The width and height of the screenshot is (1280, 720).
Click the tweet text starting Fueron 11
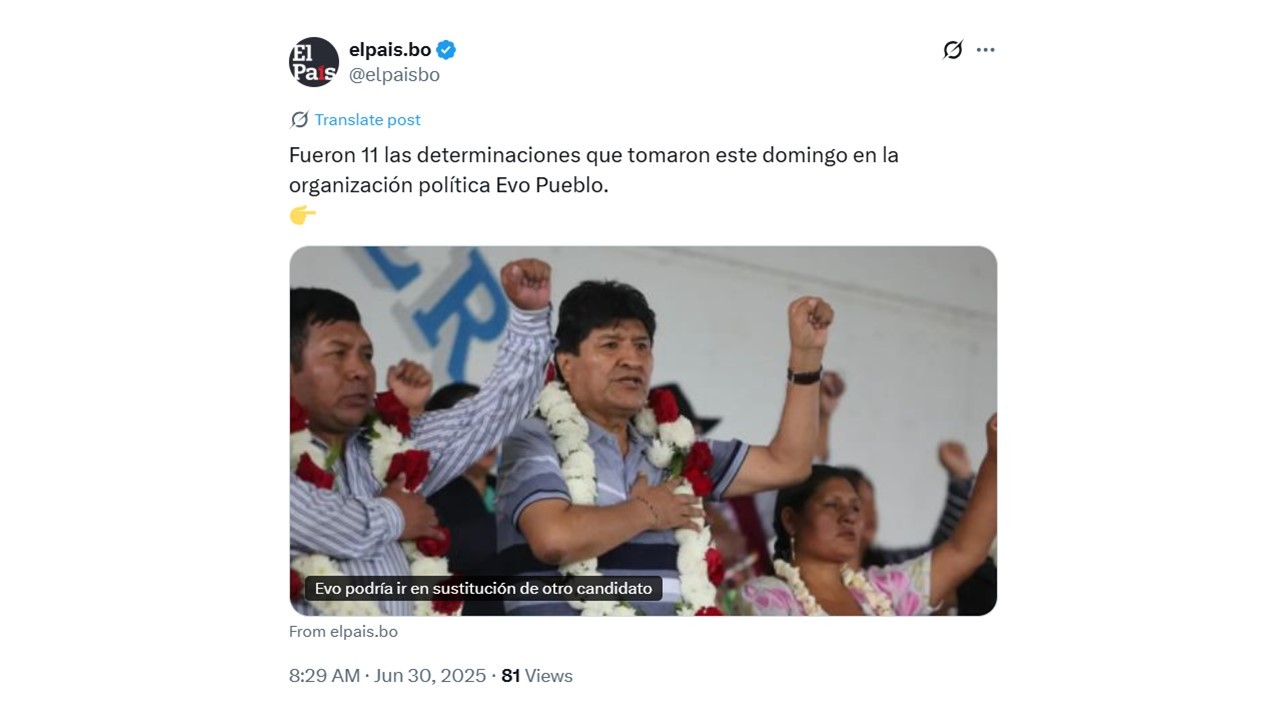pyautogui.click(x=594, y=170)
